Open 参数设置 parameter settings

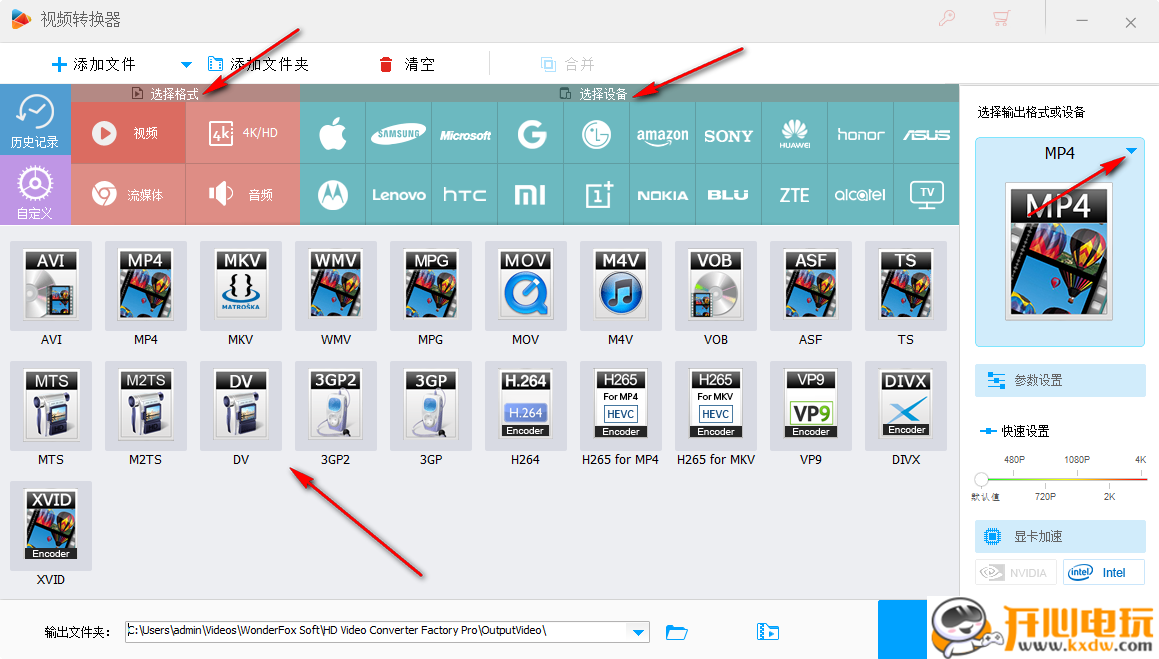[x=1060, y=380]
